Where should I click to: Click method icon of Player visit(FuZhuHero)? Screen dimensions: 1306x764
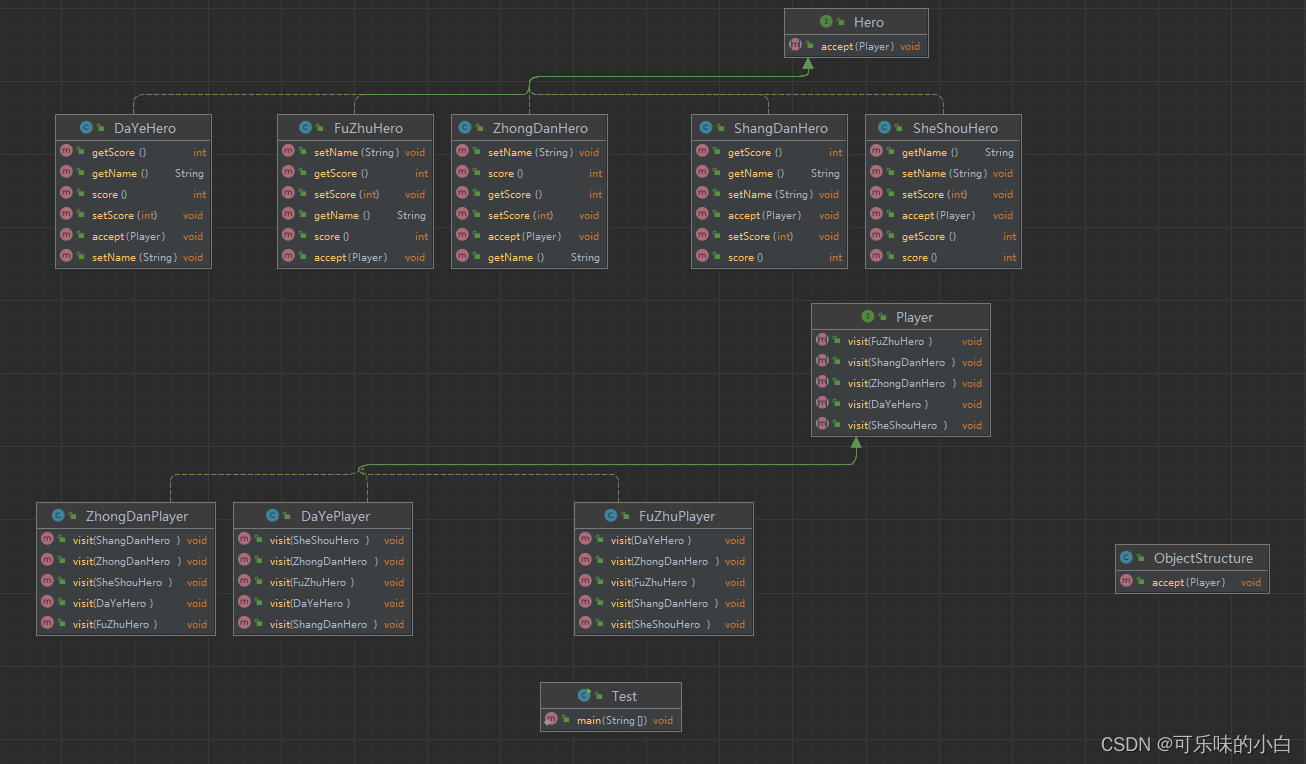click(x=822, y=341)
